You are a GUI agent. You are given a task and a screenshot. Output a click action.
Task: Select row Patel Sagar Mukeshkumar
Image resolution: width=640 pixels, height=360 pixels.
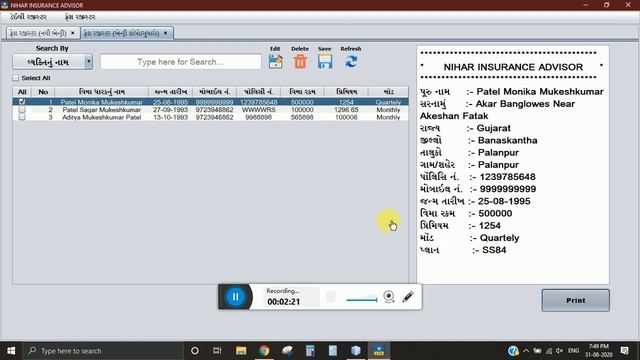click(x=211, y=110)
